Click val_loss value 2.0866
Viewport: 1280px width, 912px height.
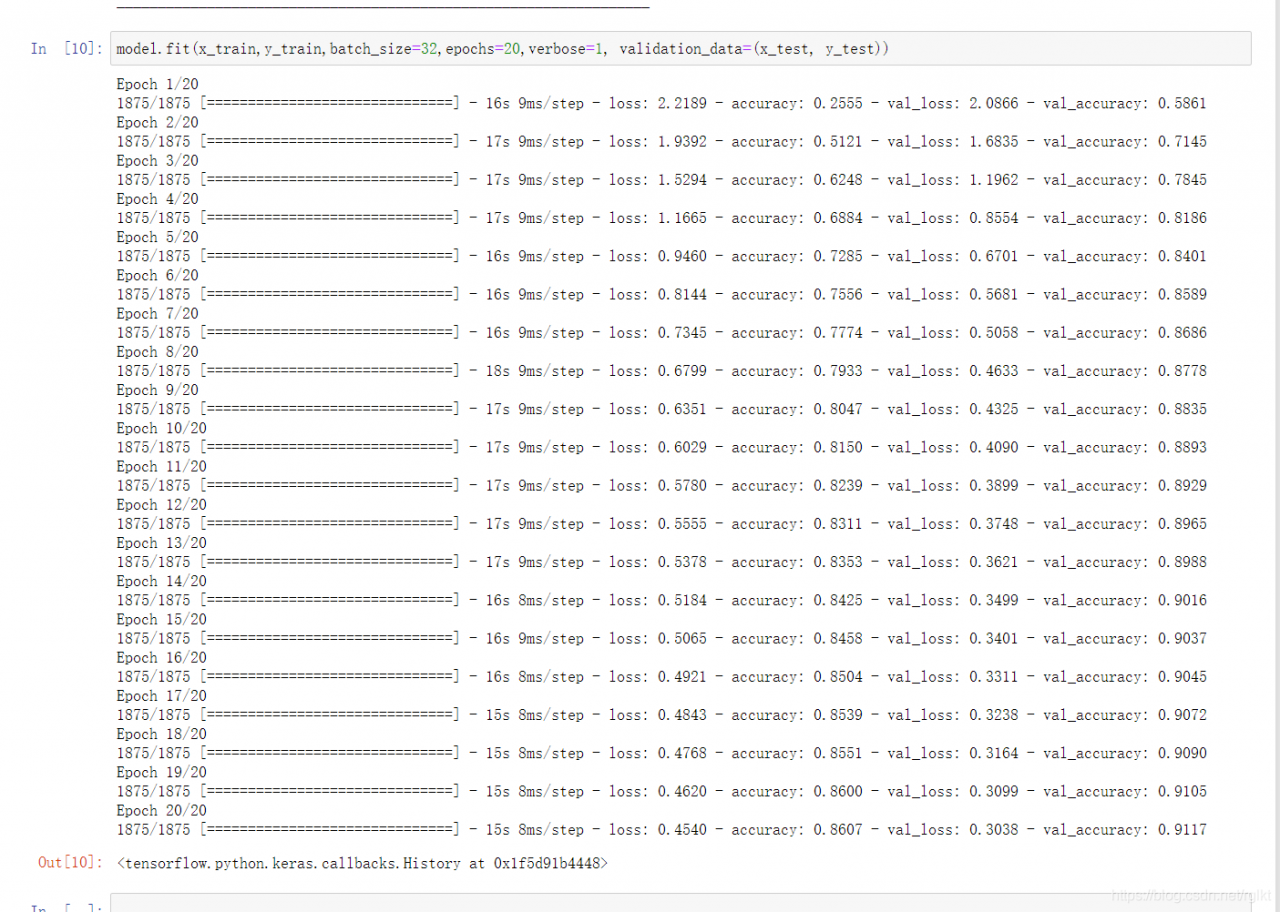[x=994, y=103]
